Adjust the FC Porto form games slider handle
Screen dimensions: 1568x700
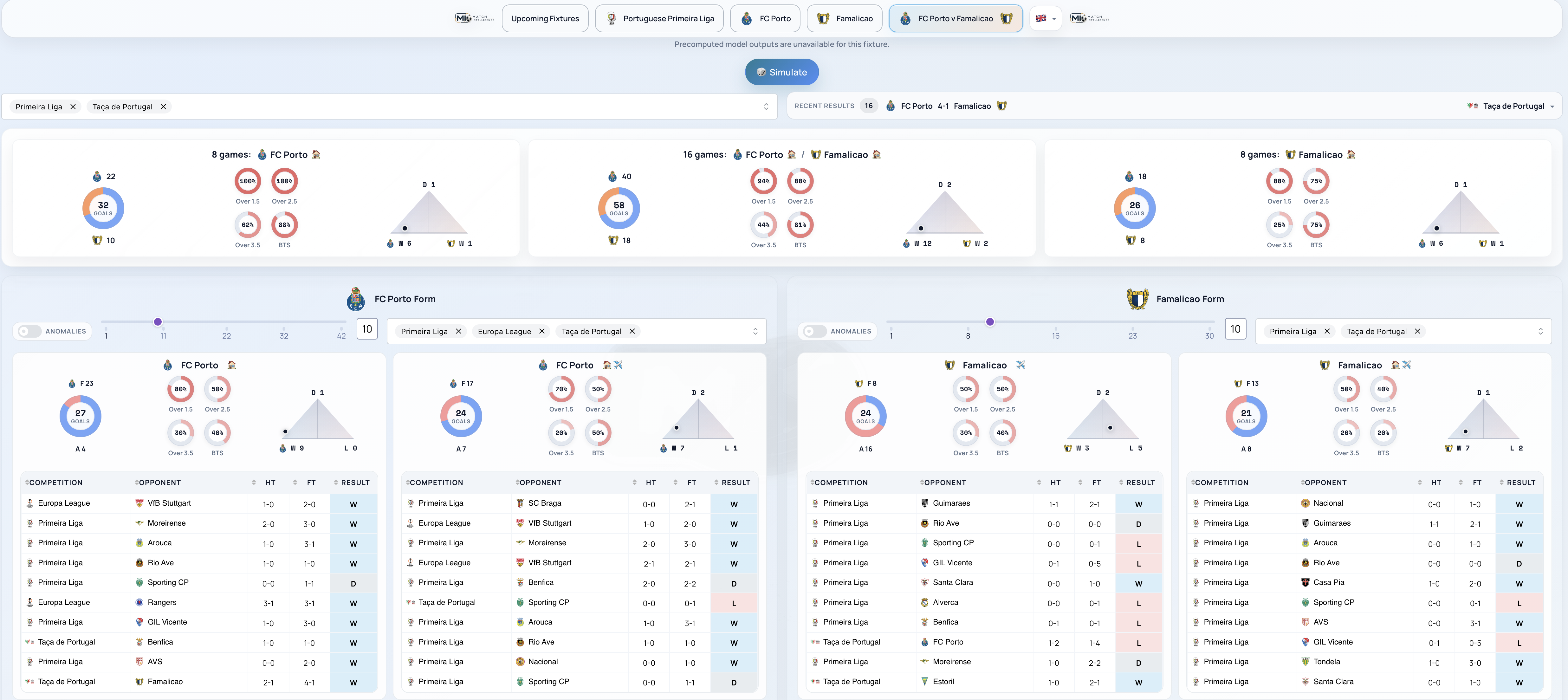pyautogui.click(x=158, y=322)
